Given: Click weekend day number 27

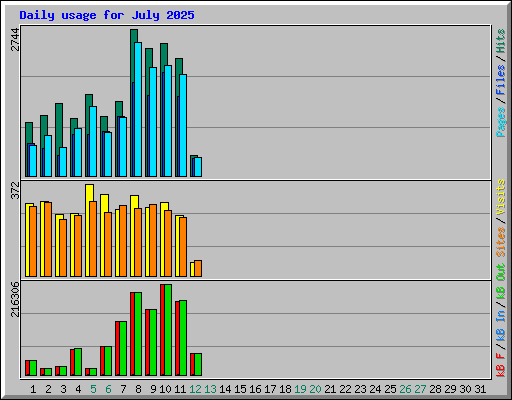Looking at the screenshot, I should (x=420, y=389).
